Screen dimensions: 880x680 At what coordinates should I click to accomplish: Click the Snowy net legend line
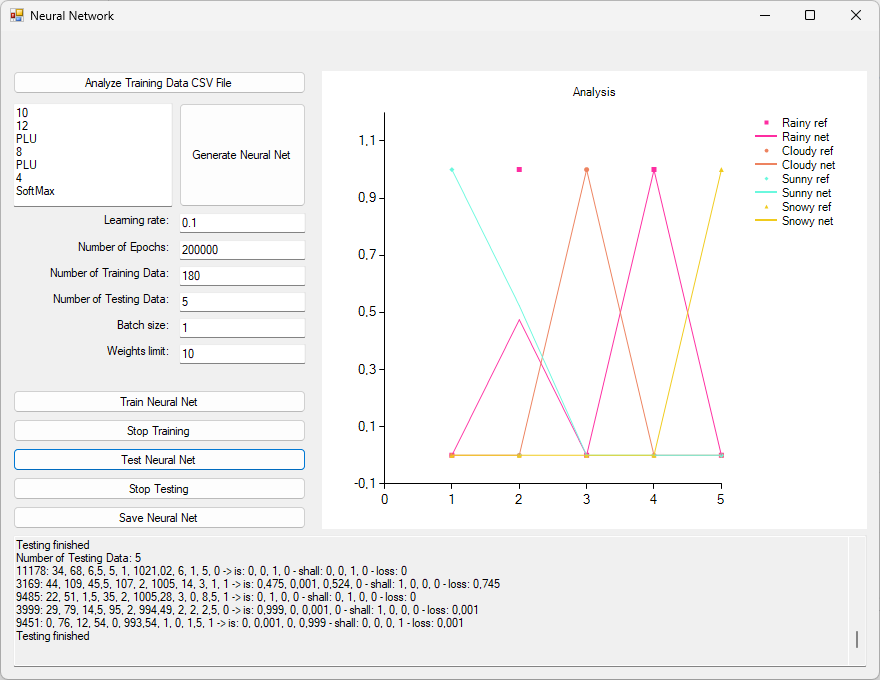[x=766, y=221]
